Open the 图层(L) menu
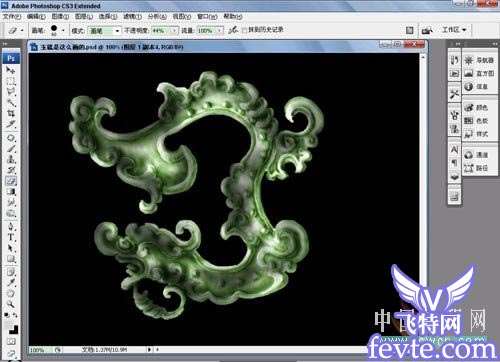The width and height of the screenshot is (500, 362). click(x=84, y=16)
